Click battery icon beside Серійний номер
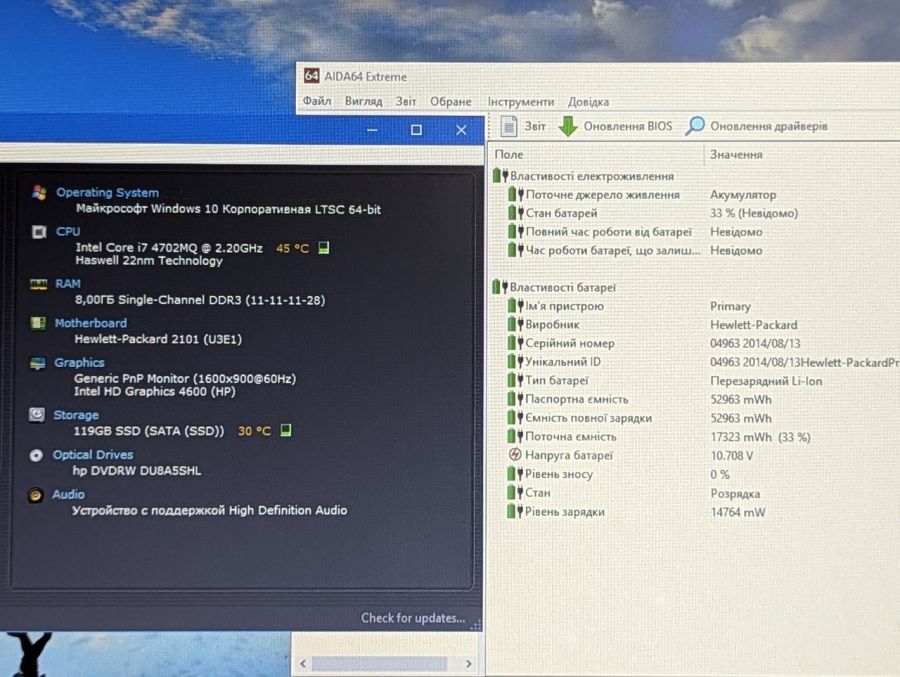This screenshot has width=900, height=677. point(515,343)
